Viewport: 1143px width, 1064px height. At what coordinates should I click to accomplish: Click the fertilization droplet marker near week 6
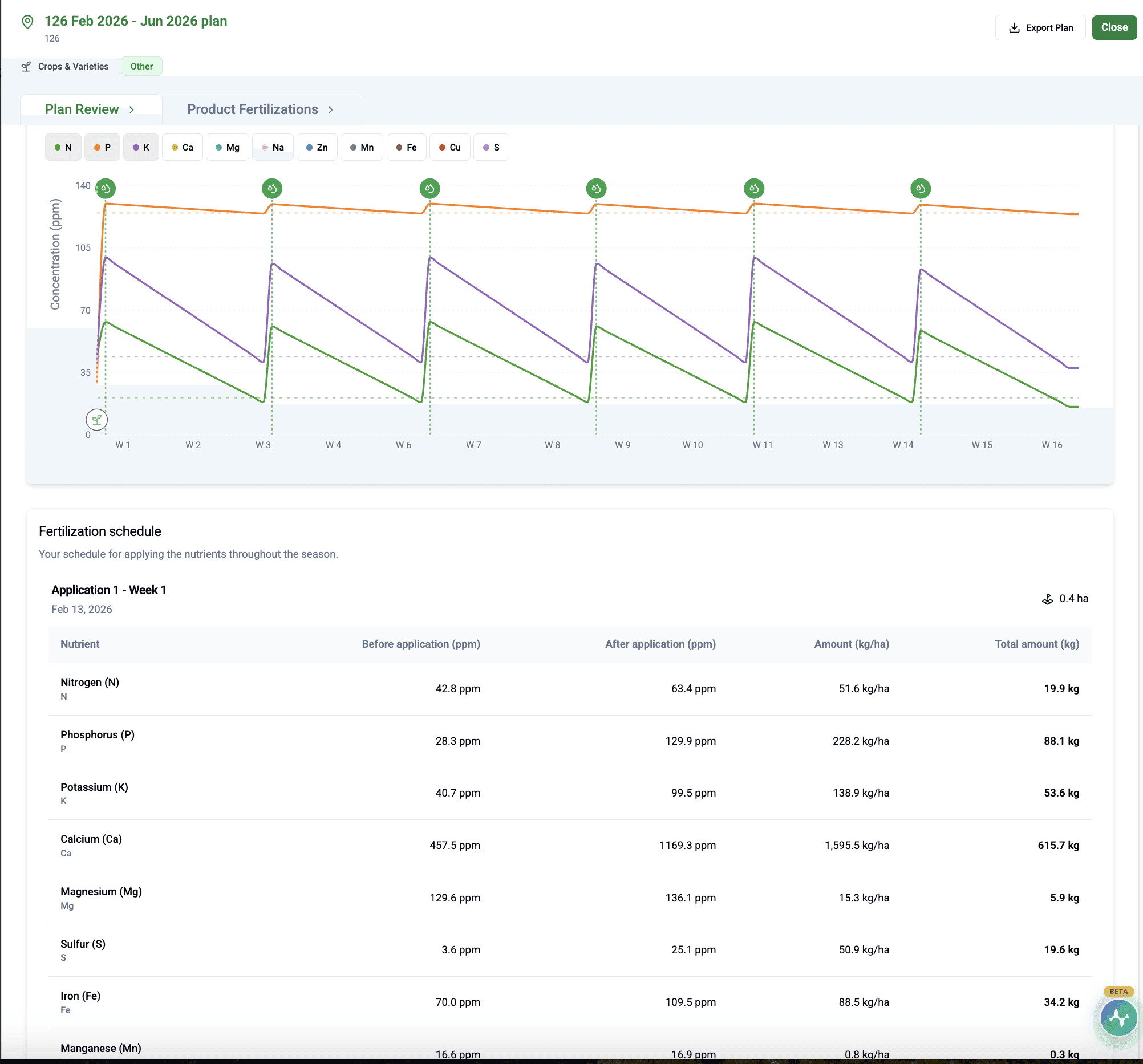coord(429,188)
